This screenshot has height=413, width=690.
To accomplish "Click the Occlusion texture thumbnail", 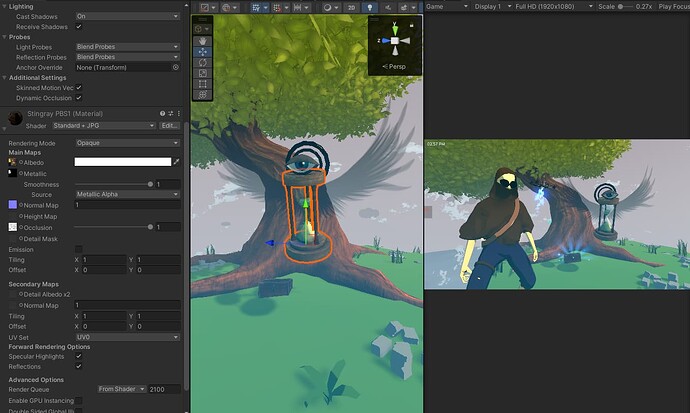I will 12,227.
